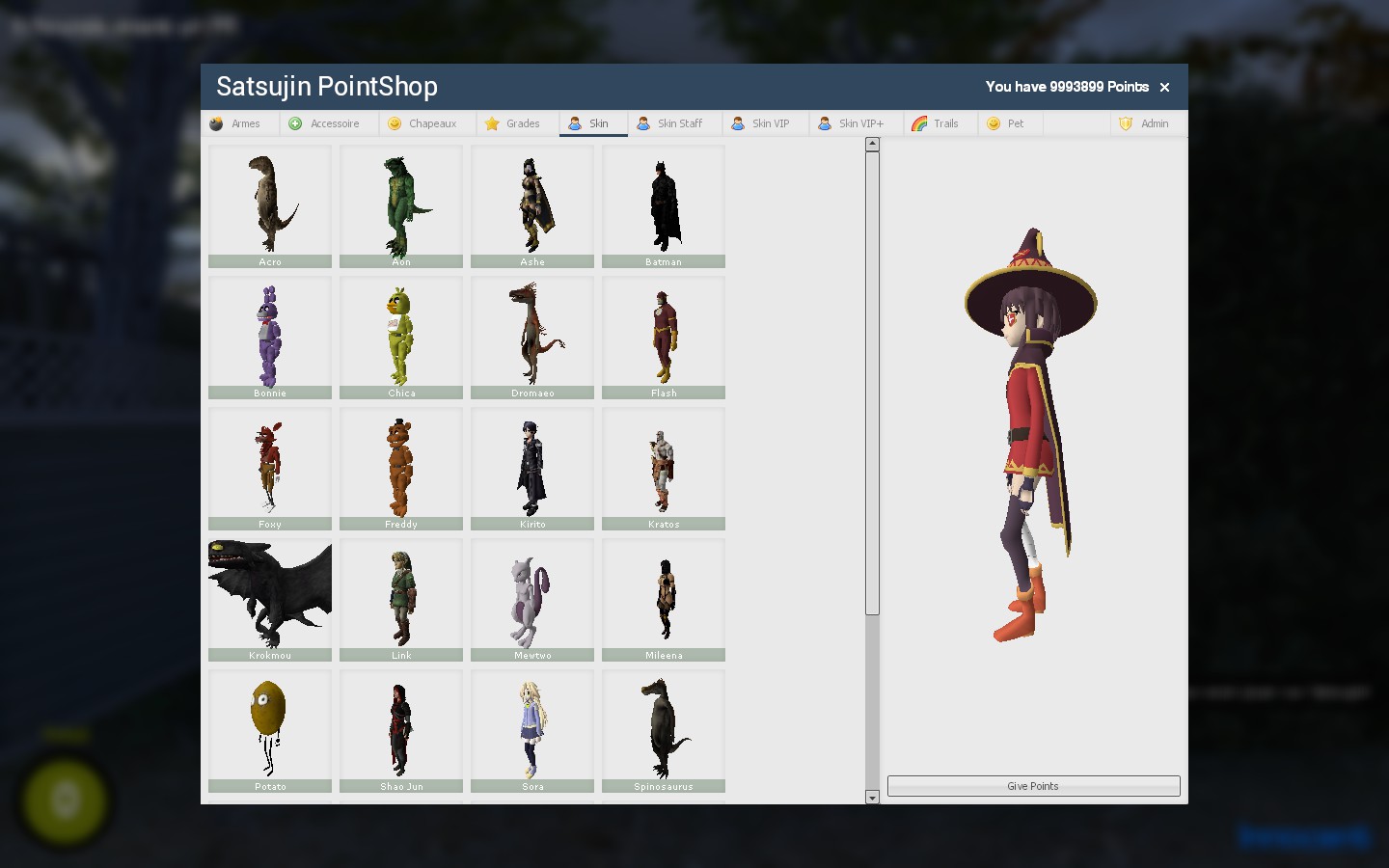Select the Skin tab
Image resolution: width=1389 pixels, height=868 pixels.
[x=593, y=123]
